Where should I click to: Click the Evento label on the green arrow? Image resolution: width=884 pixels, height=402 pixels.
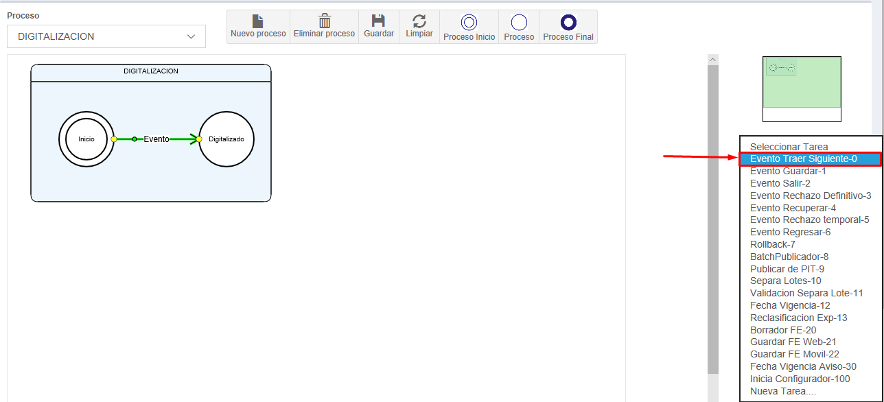[156, 139]
